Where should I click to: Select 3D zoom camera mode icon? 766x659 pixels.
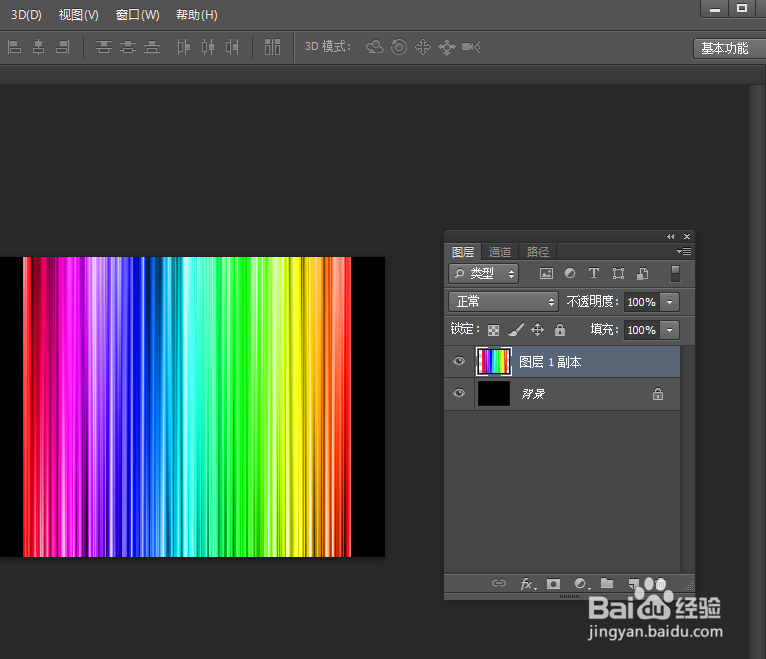click(x=471, y=47)
